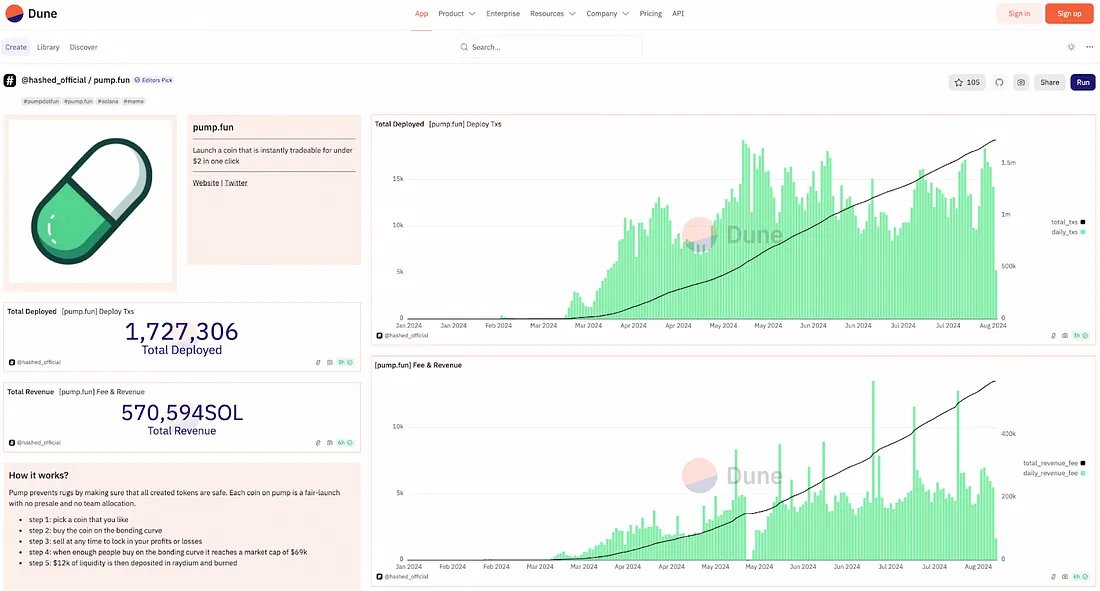This screenshot has width=1100, height=591.
Task: Star the dashboard with 105 stars
Action: (967, 82)
